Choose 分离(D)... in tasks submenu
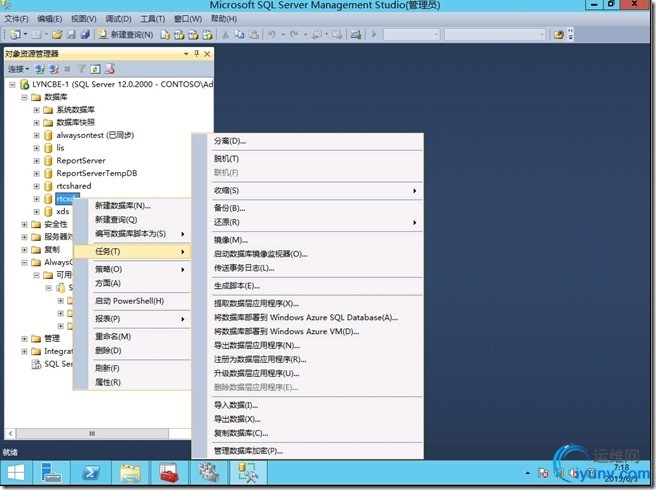The width and height of the screenshot is (656, 490). pos(307,141)
